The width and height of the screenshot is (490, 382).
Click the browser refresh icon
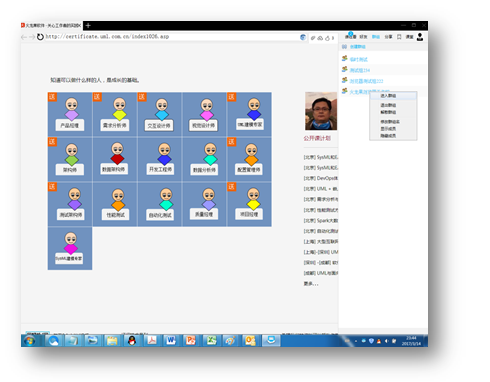pyautogui.click(x=40, y=37)
